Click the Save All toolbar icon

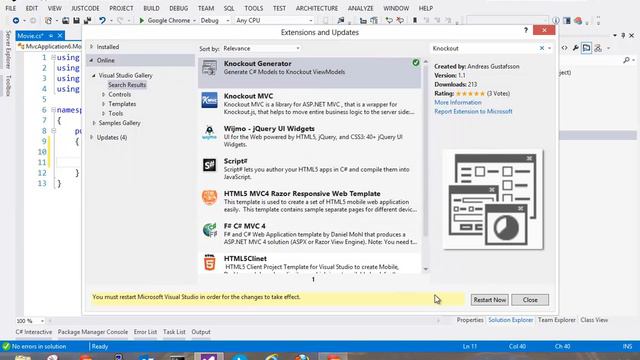(87, 20)
